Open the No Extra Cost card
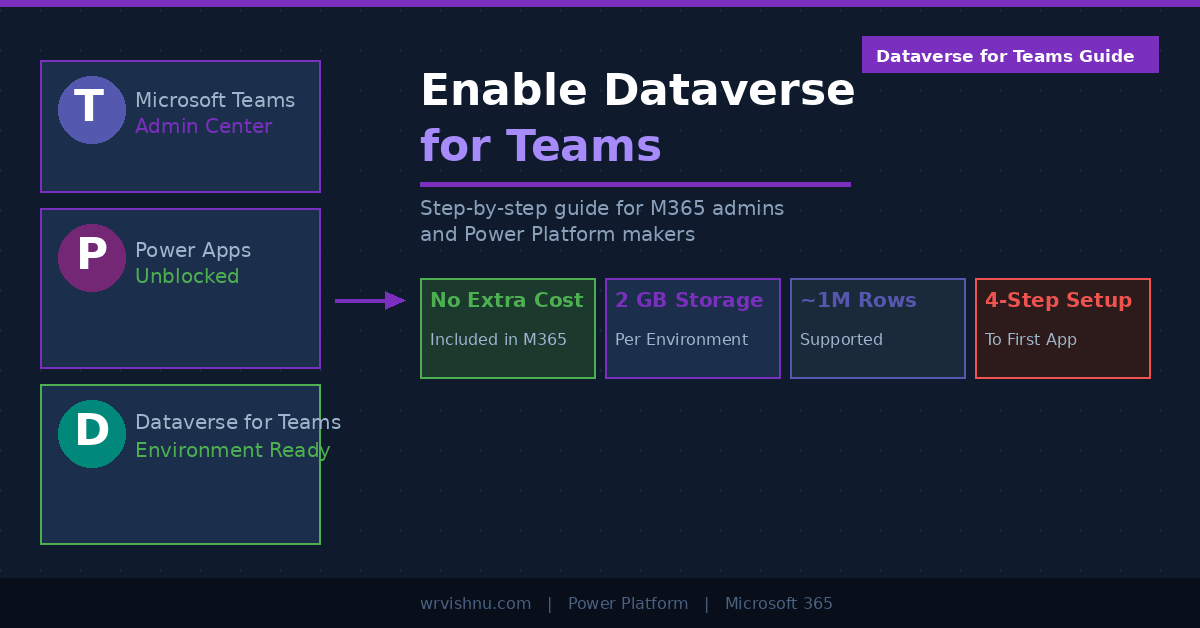The height and width of the screenshot is (628, 1200). (x=508, y=328)
